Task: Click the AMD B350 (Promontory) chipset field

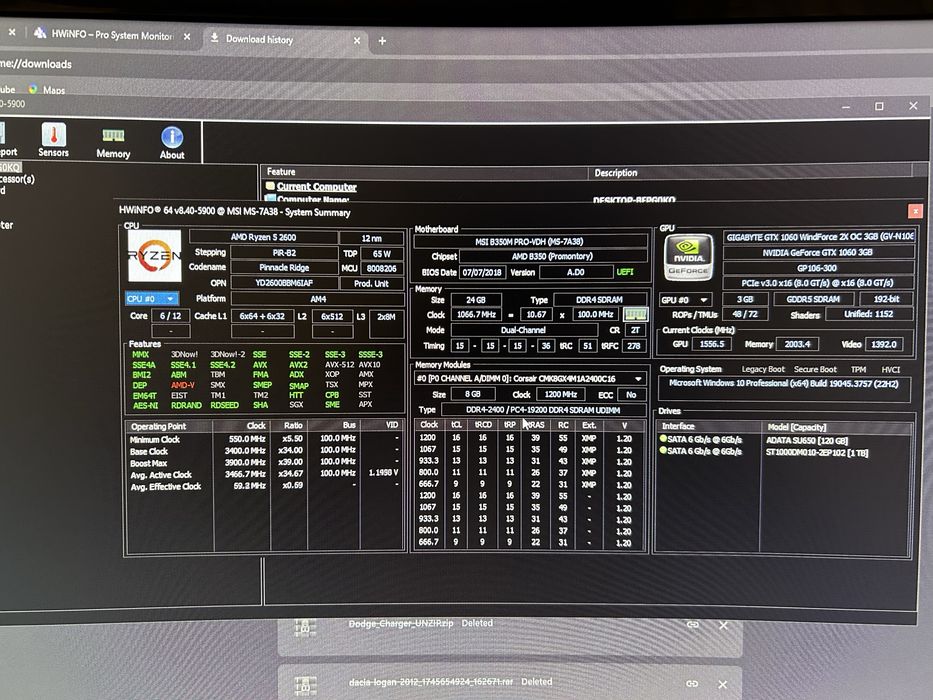Action: pos(552,256)
